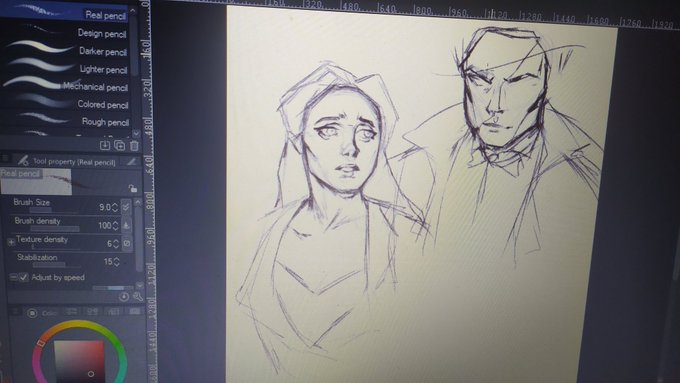Adjust the Brush density stepper arrows
Viewport: 680px width, 383px height.
[x=115, y=226]
